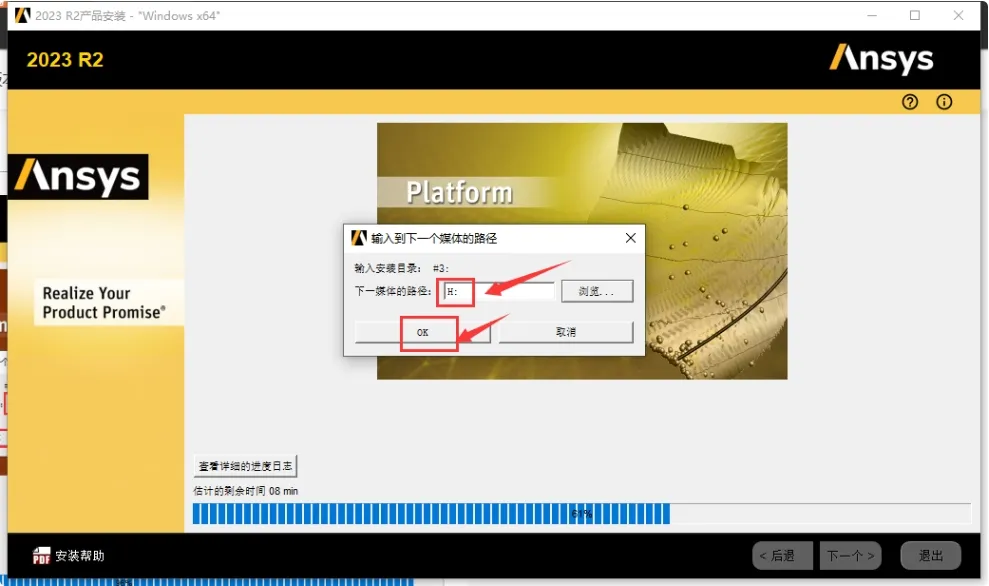Close the Ansys installer window
This screenshot has height=586, width=989.
click(958, 15)
